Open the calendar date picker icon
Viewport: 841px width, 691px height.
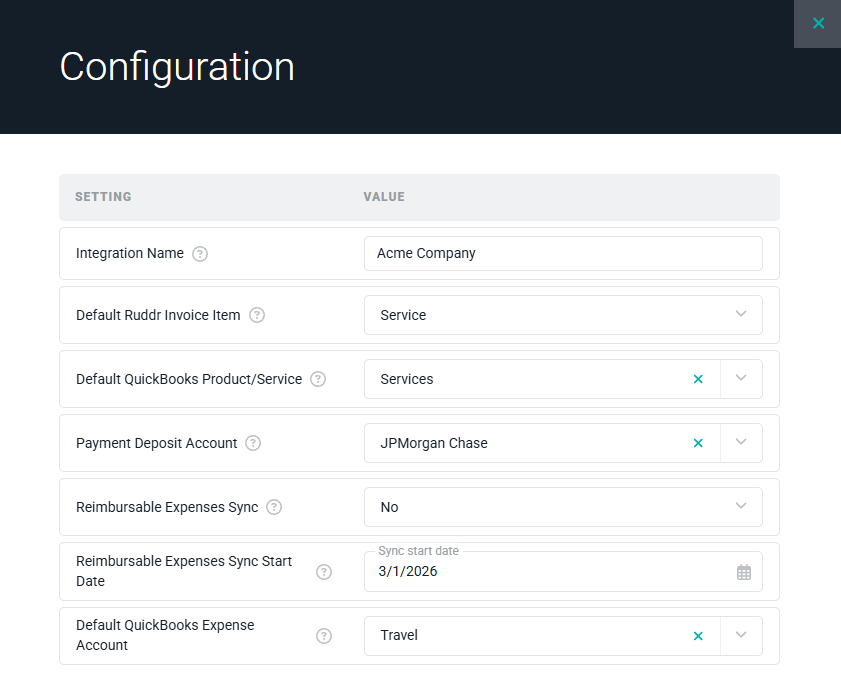743,572
